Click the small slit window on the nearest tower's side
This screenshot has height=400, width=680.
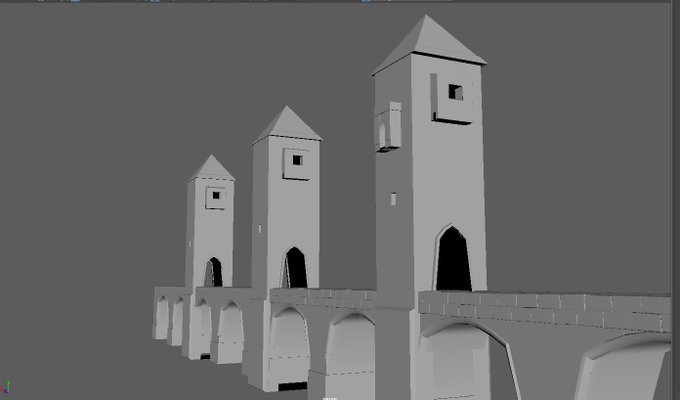[x=393, y=199]
